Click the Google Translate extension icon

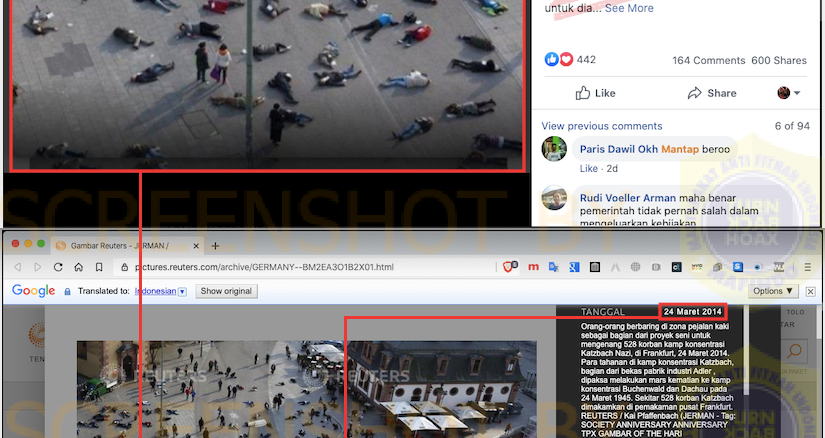pyautogui.click(x=554, y=267)
